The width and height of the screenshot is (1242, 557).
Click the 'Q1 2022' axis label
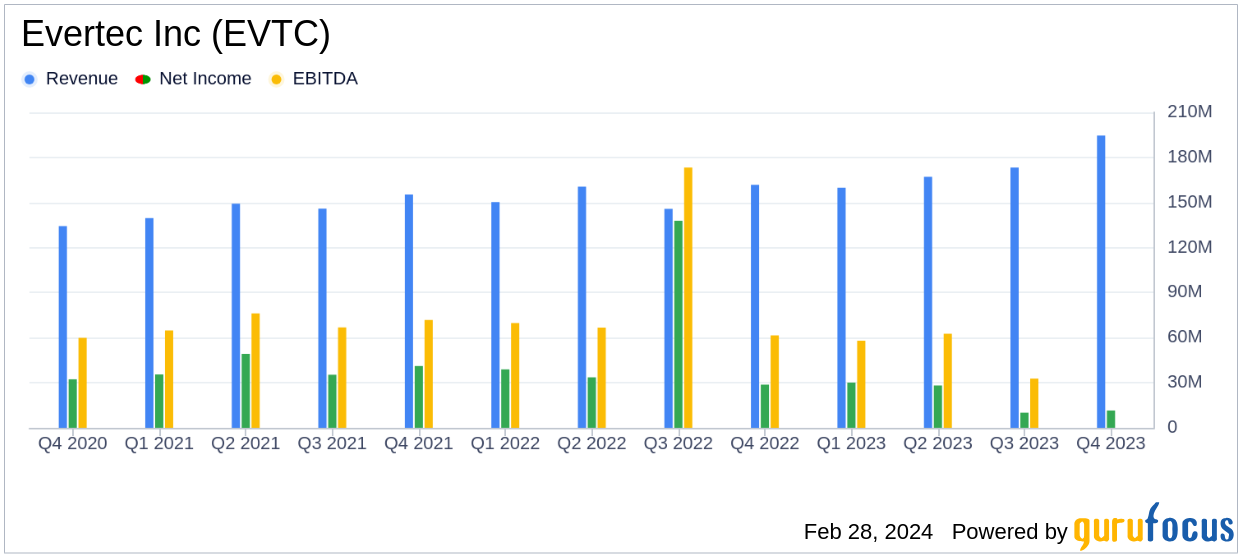(x=505, y=444)
